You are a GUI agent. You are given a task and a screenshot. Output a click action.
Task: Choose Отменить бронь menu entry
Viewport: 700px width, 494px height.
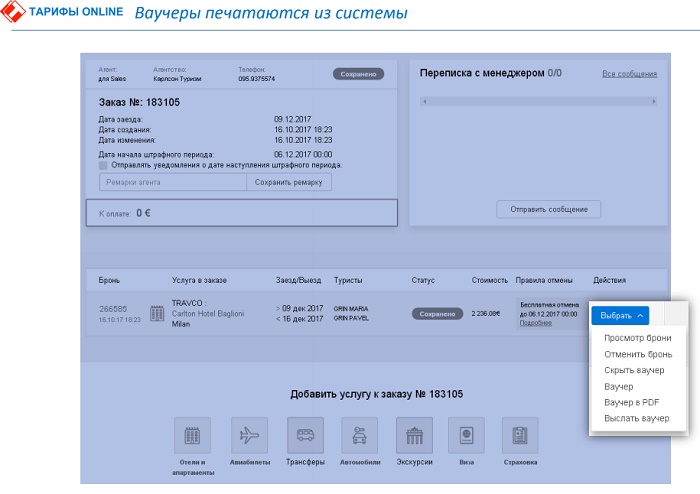coord(637,354)
